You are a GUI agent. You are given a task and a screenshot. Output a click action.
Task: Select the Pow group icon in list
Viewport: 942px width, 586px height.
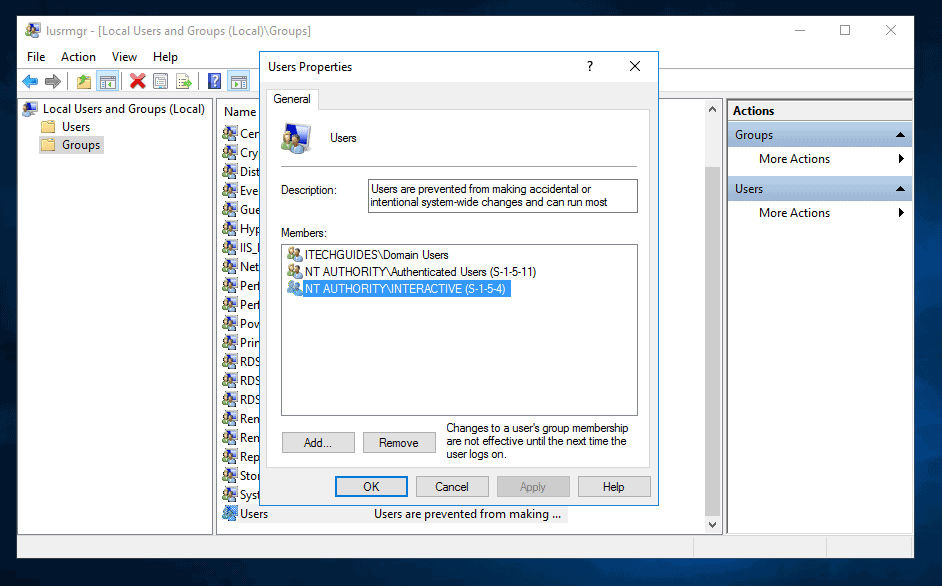click(229, 323)
